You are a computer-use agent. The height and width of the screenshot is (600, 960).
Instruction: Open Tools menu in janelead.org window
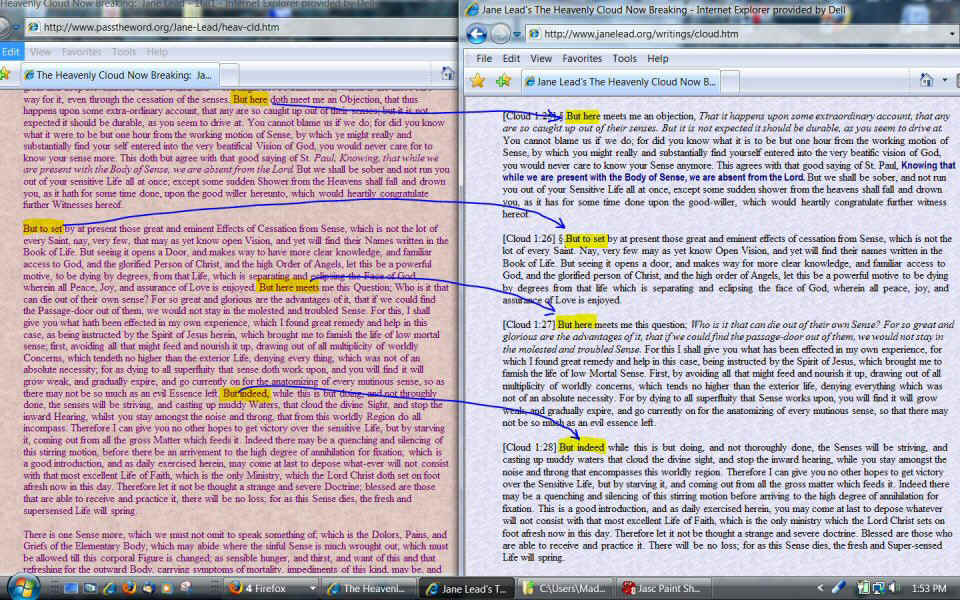(x=624, y=59)
